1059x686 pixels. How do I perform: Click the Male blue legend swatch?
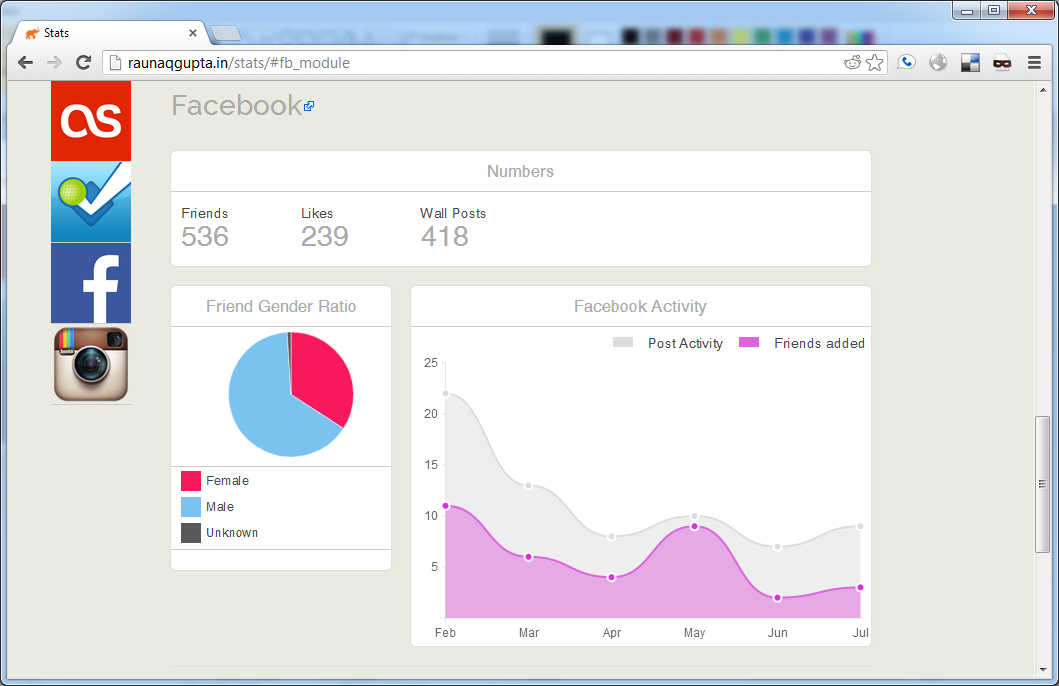[x=190, y=507]
